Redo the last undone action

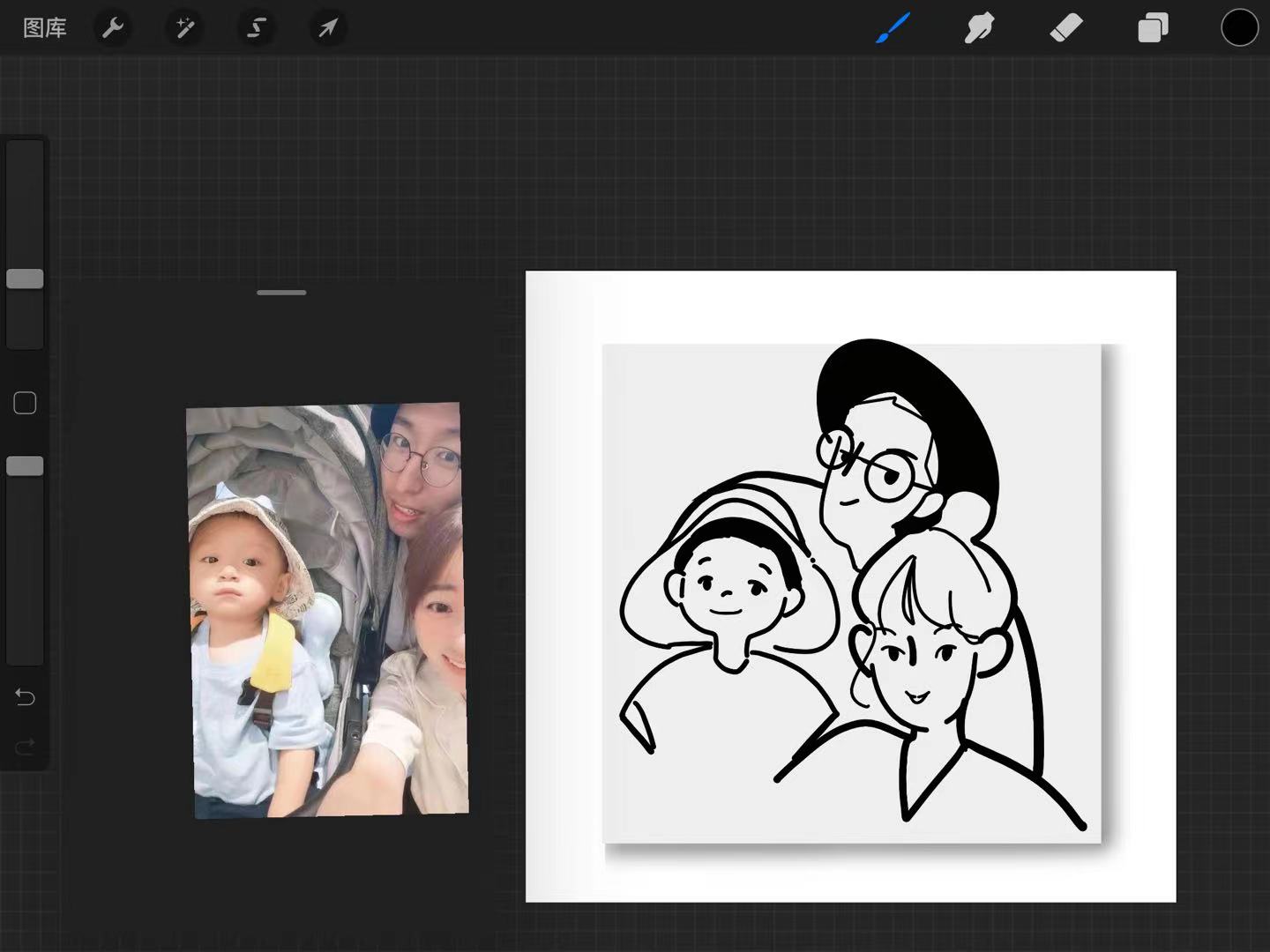25,747
